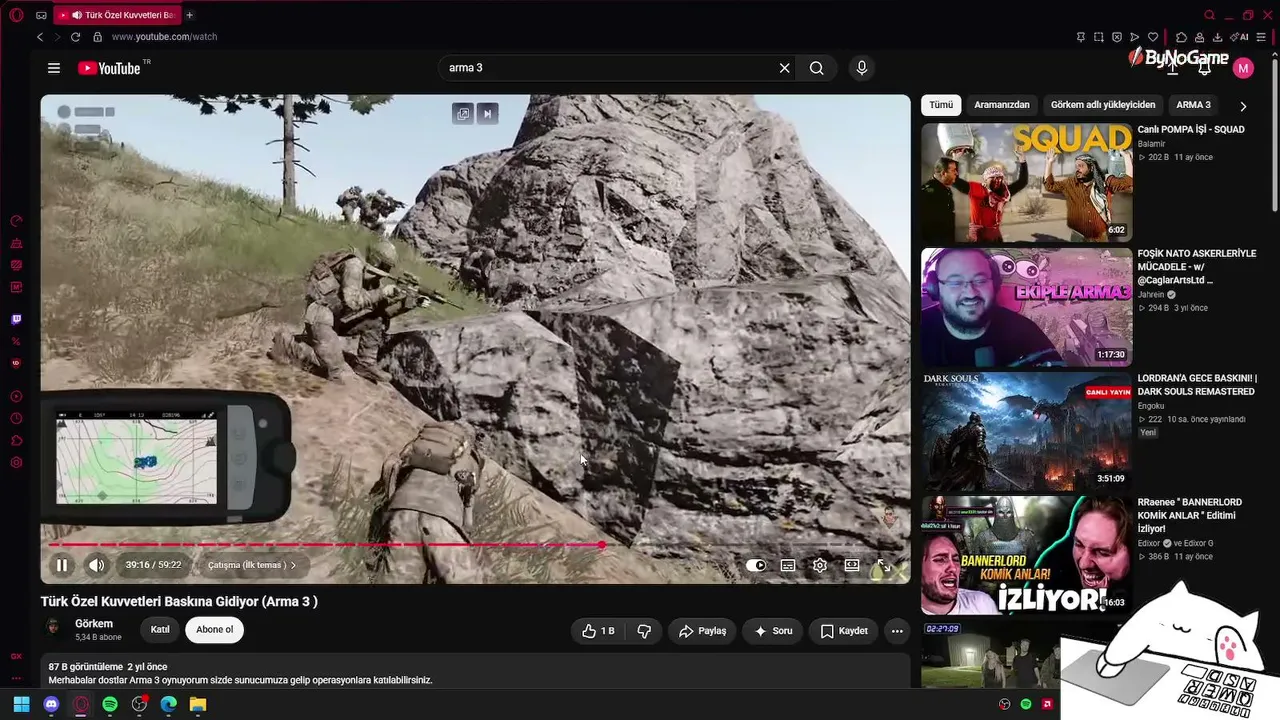Pause the video
This screenshot has width=1280, height=720.
pyautogui.click(x=62, y=565)
